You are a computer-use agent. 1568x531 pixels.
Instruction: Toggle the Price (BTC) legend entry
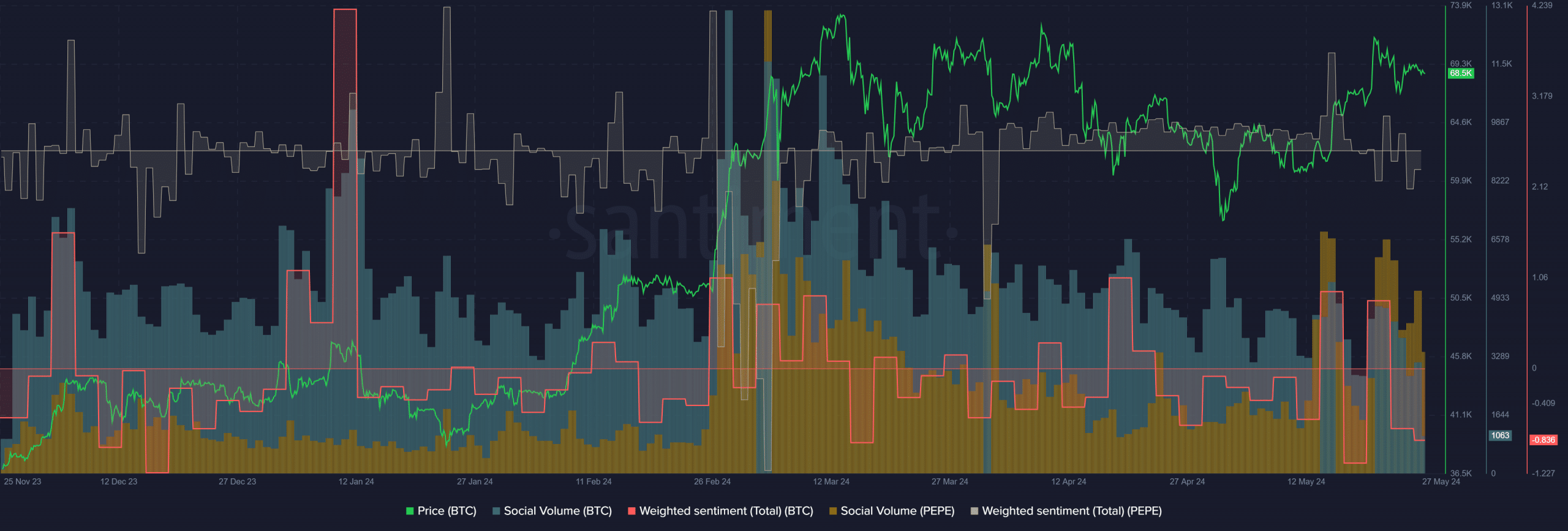(x=441, y=511)
